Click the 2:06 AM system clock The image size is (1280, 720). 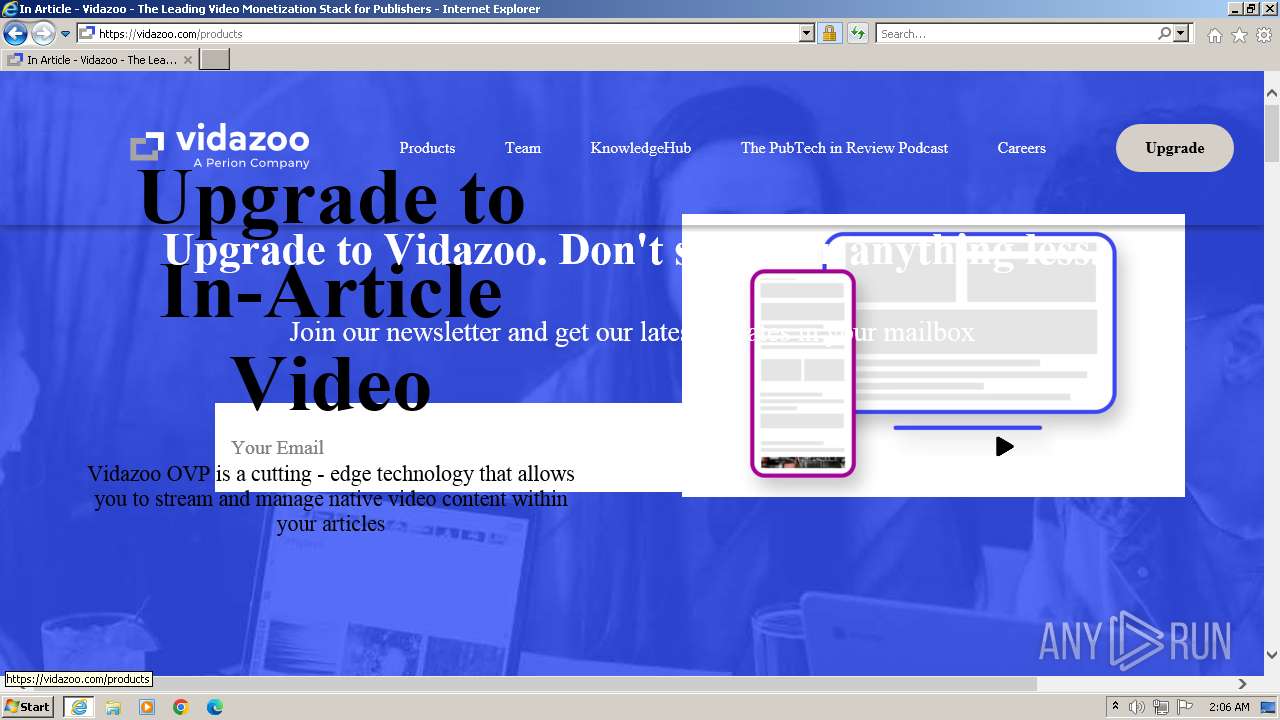click(1229, 707)
